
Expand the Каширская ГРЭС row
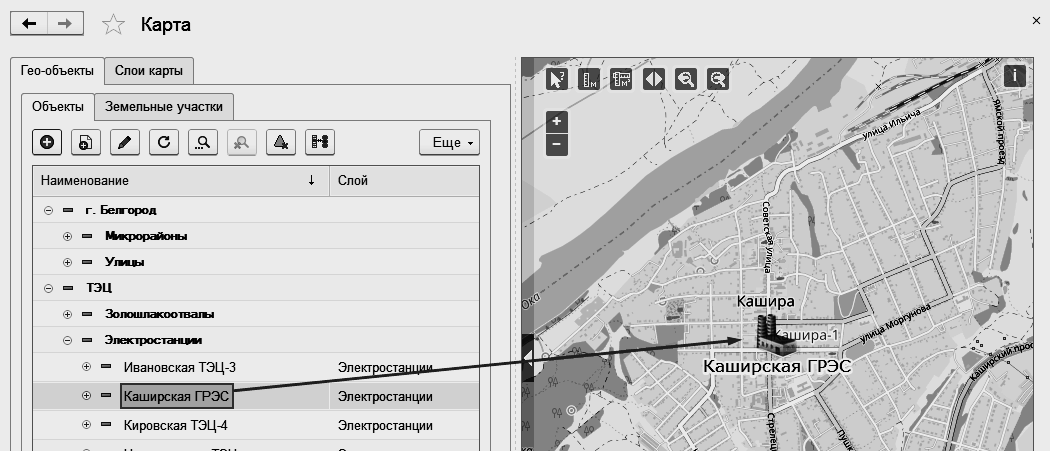coord(86,396)
